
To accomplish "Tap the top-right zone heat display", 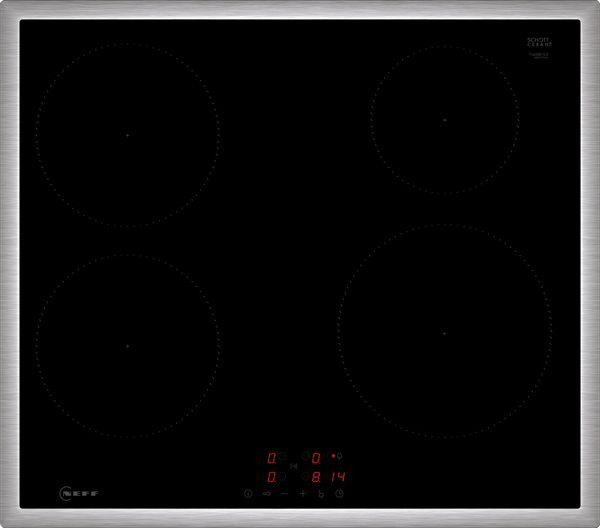I will [316, 458].
